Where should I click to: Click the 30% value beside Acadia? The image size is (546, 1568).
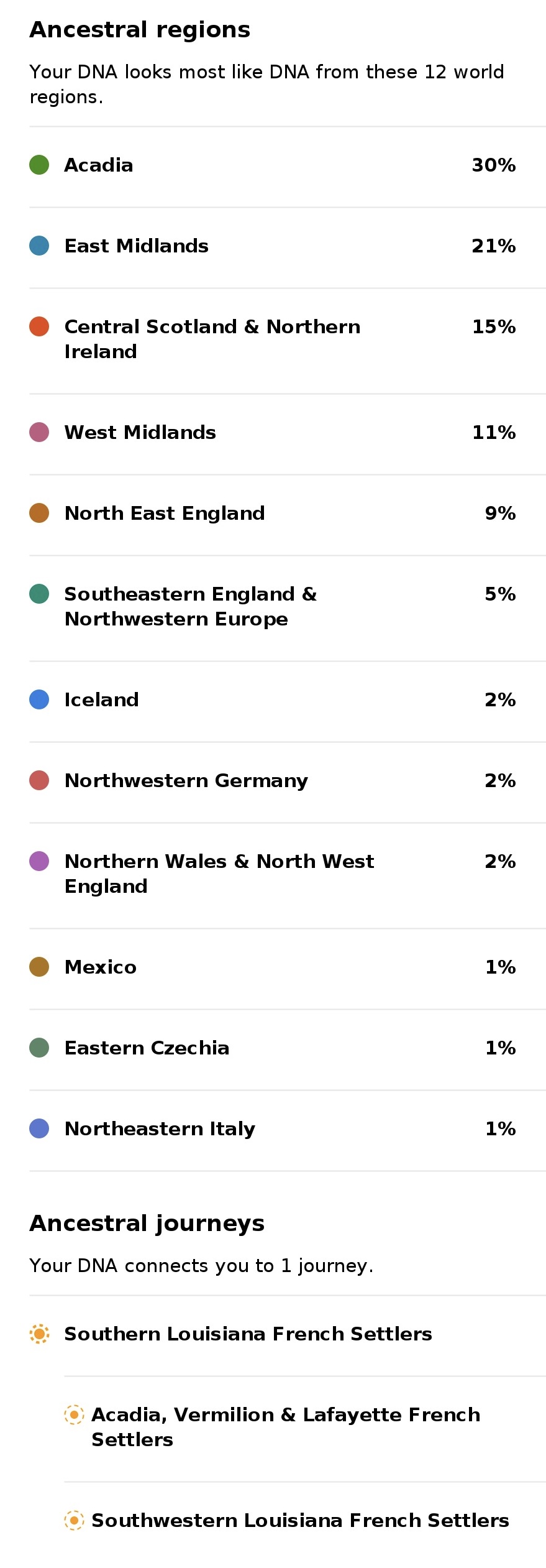tap(494, 165)
